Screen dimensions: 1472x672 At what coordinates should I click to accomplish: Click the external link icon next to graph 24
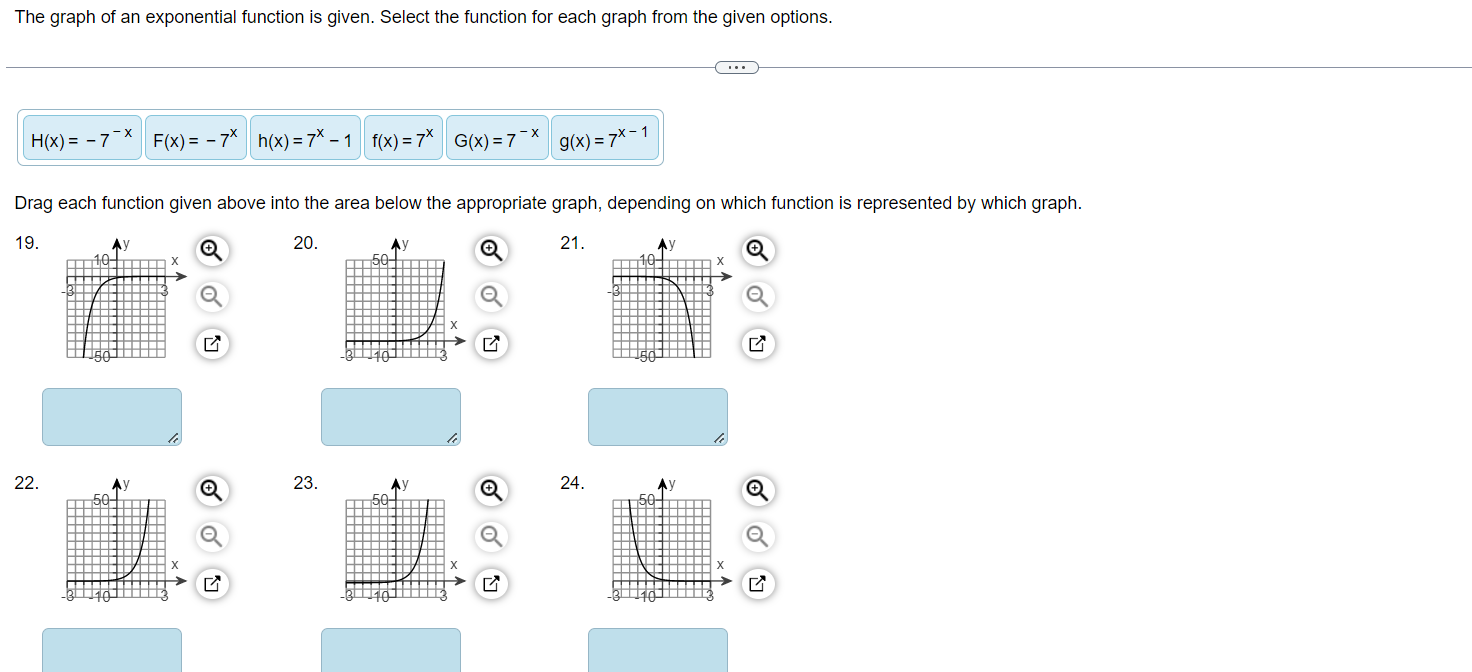(757, 584)
